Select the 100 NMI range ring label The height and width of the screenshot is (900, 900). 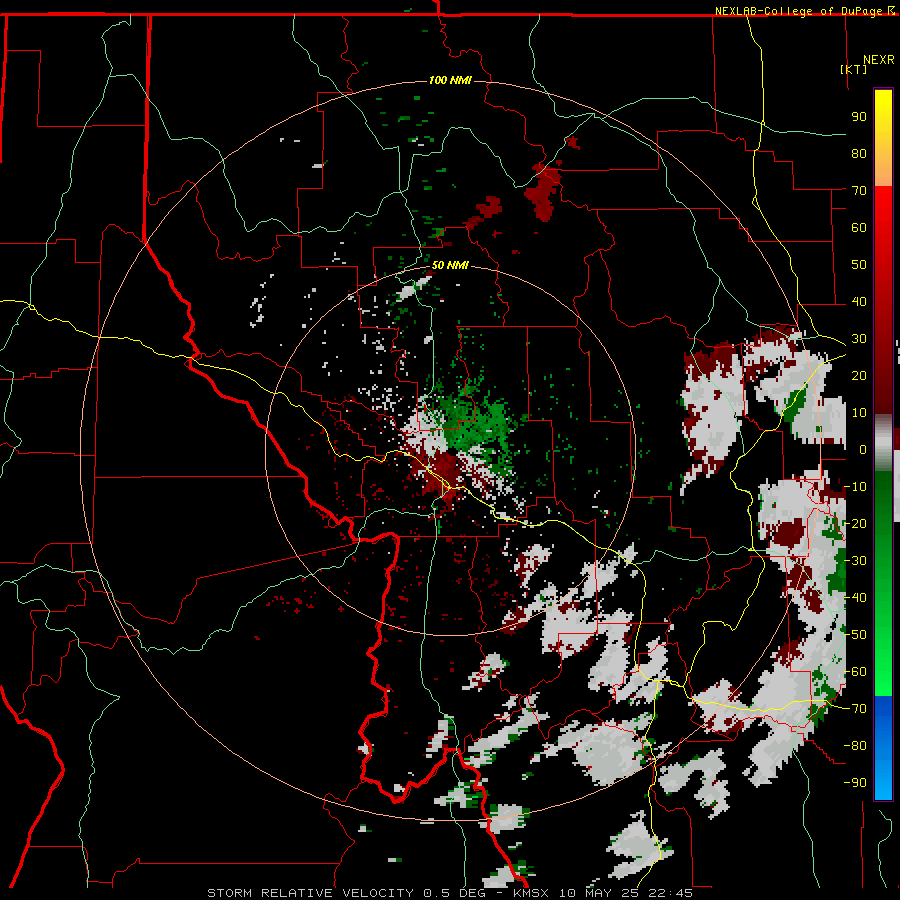point(450,80)
